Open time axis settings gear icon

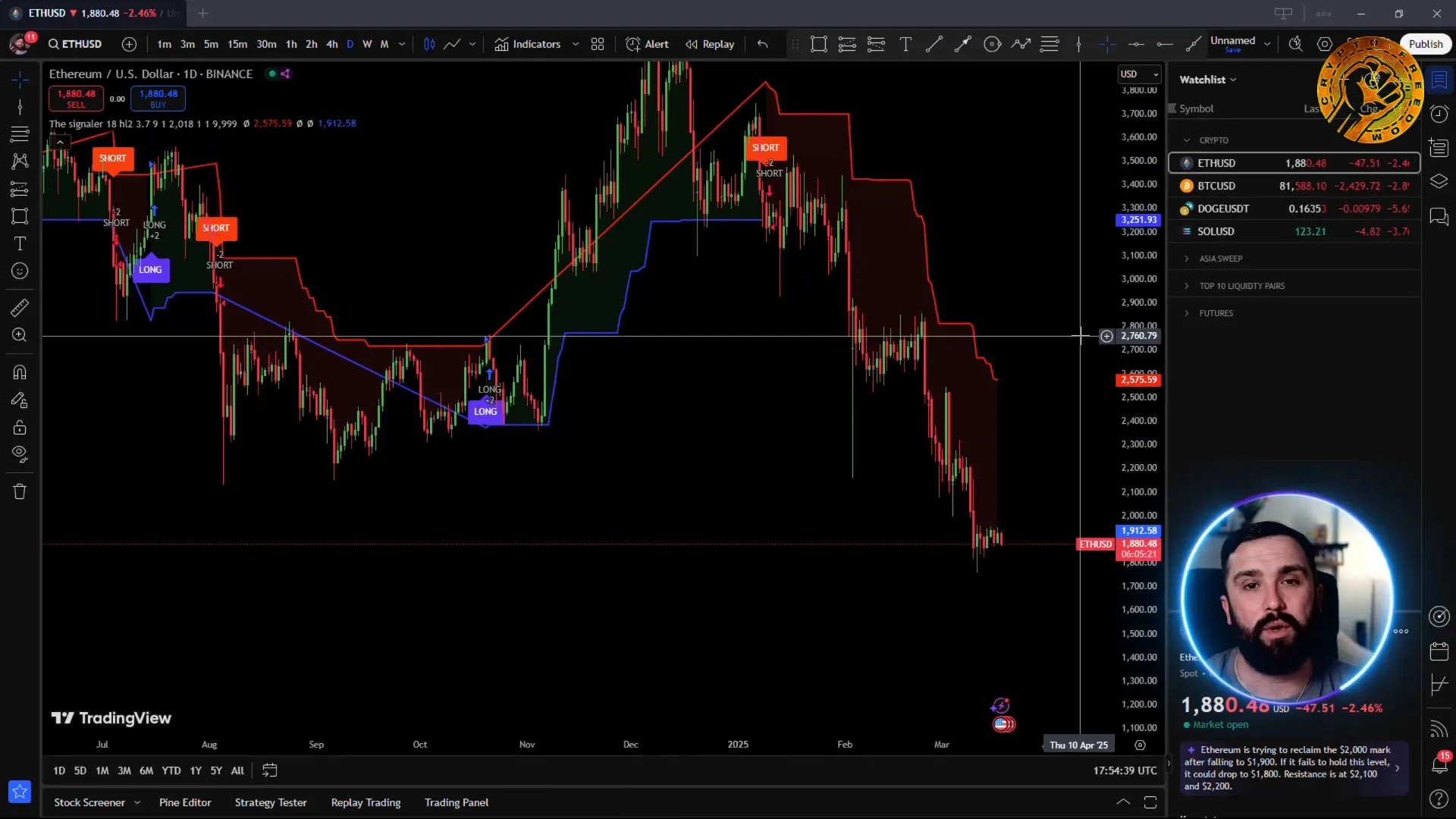(1140, 745)
